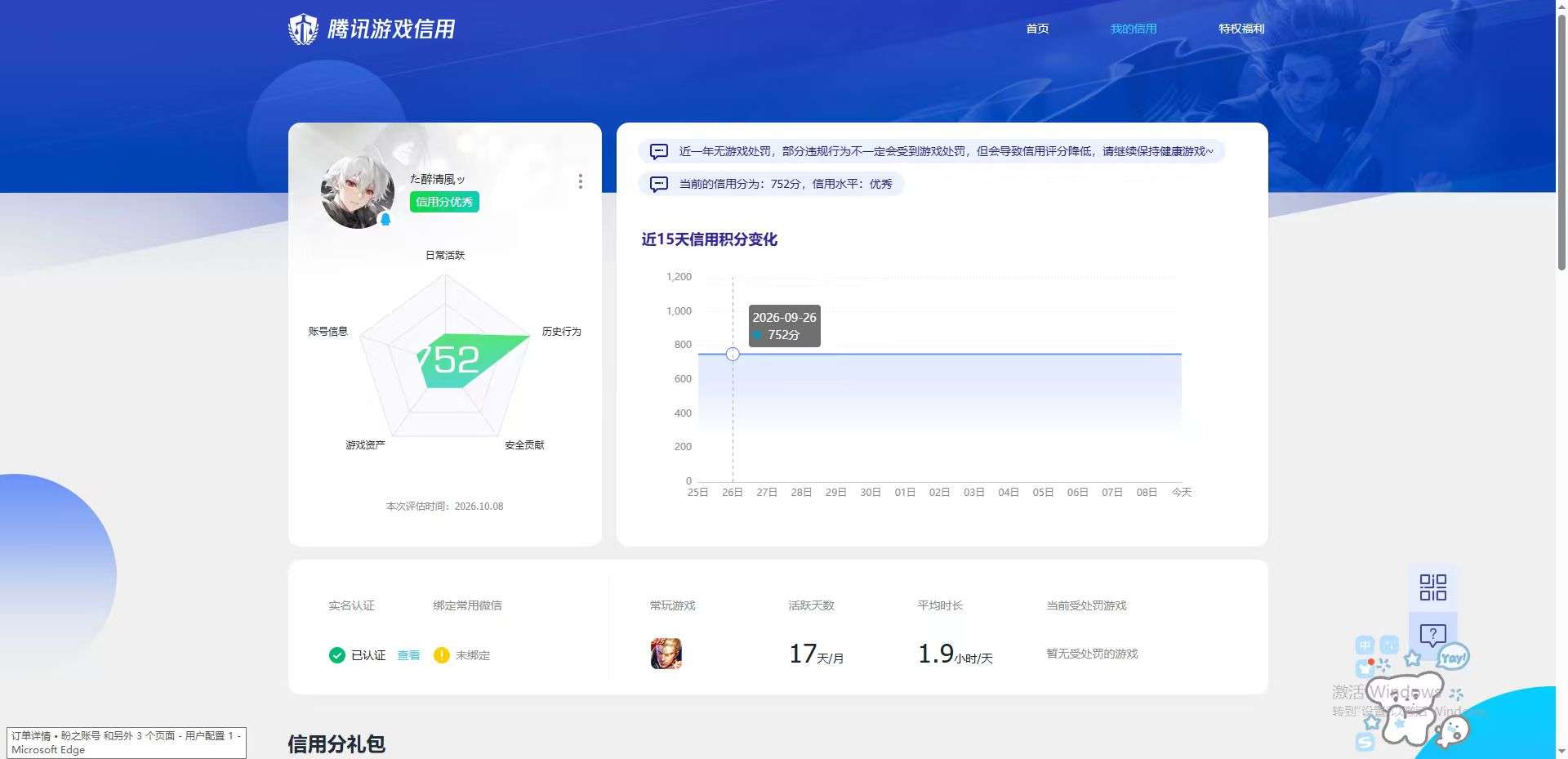Image resolution: width=1568 pixels, height=759 pixels.
Task: Click the 已认证 status text
Action: (368, 655)
